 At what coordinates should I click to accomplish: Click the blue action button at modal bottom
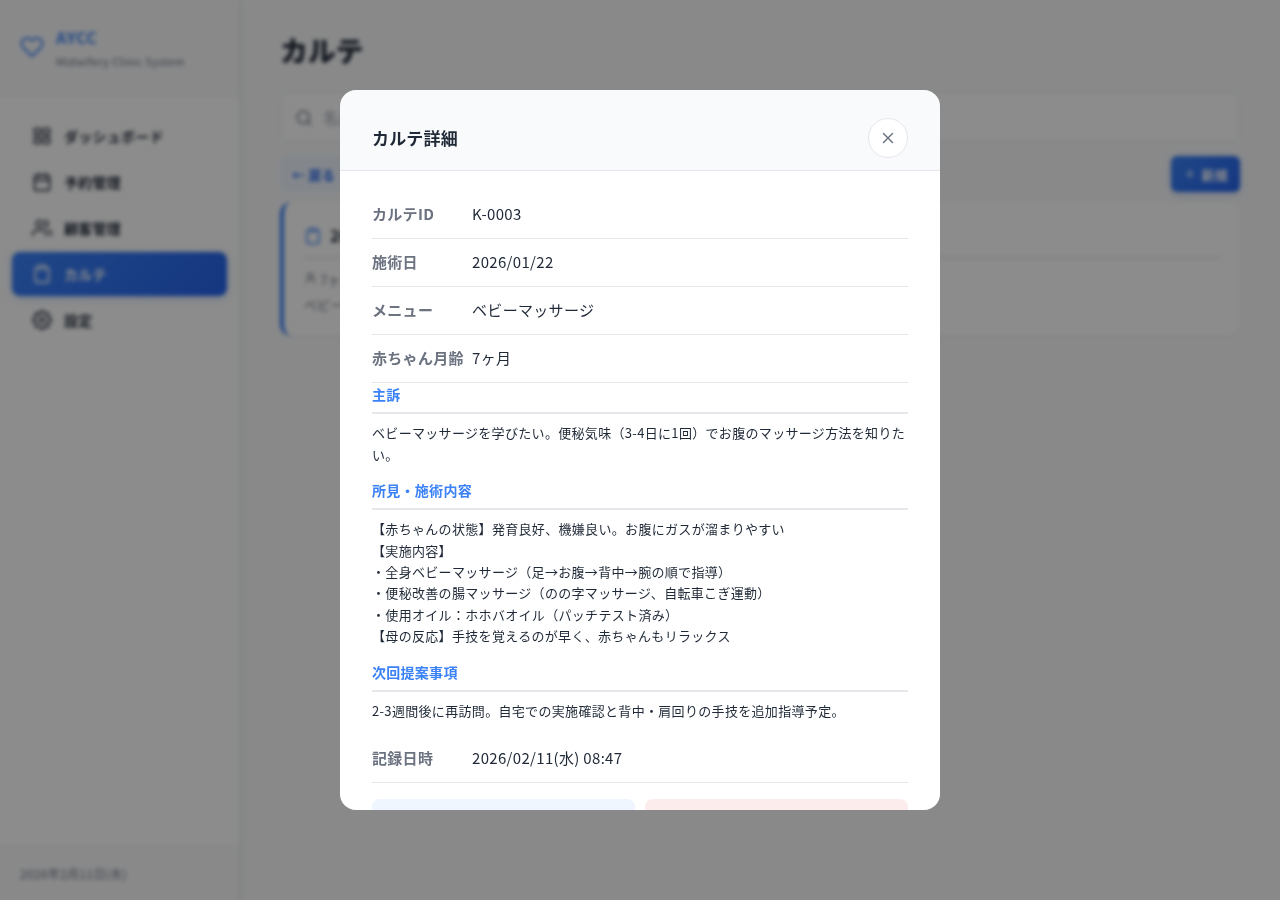click(x=503, y=806)
